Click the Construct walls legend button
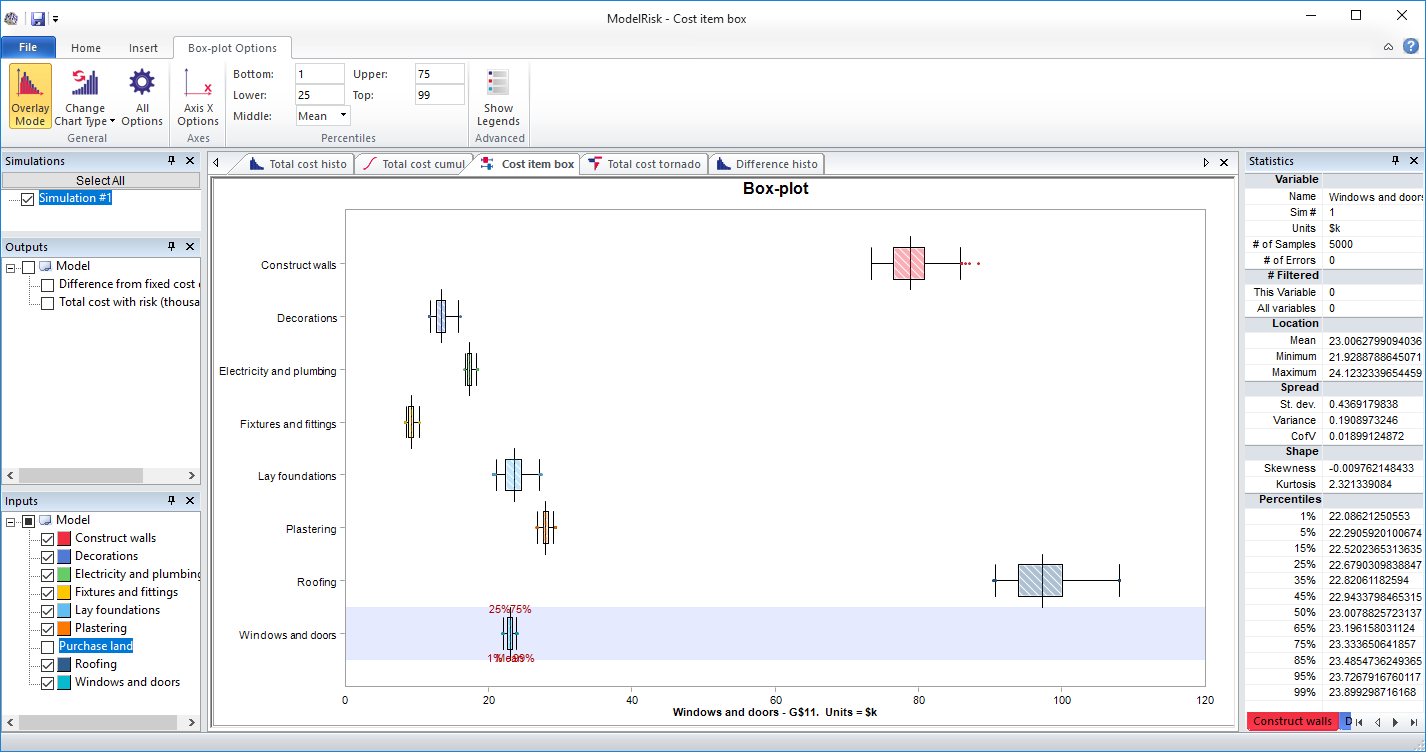 click(1293, 721)
